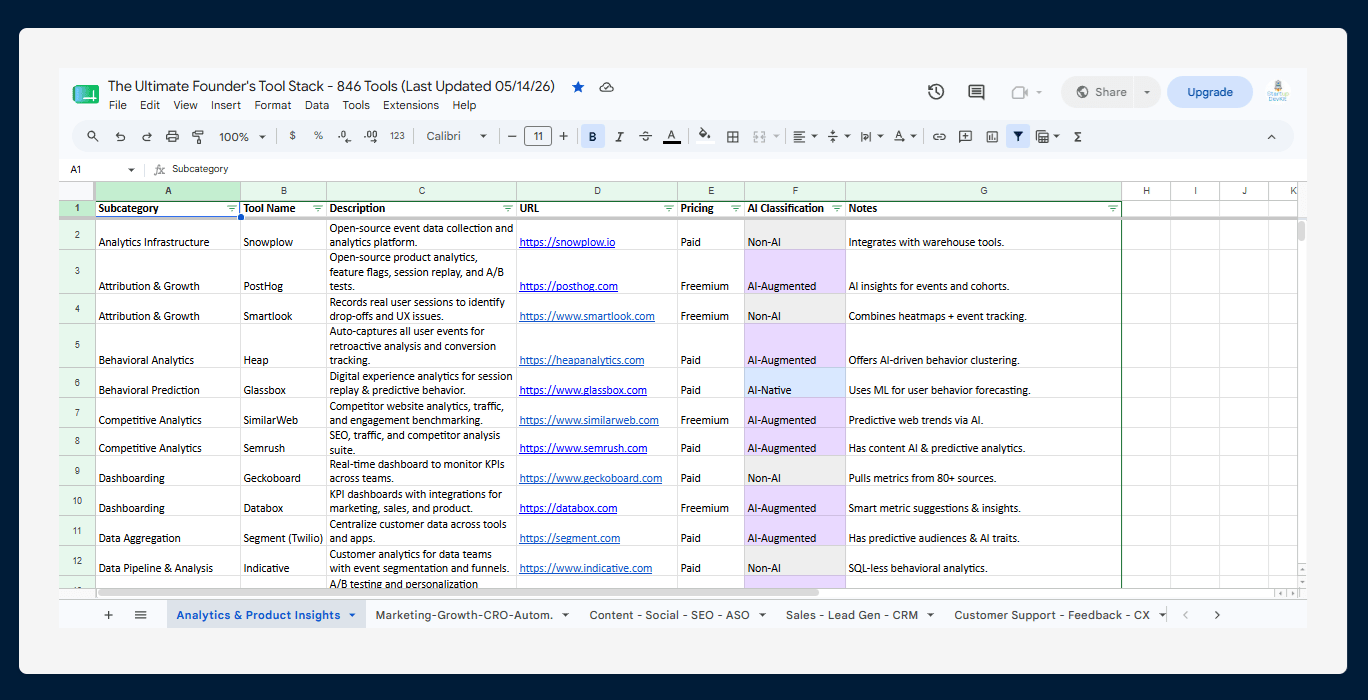Screen dimensions: 1368x700
Task: Click the formula bar showing Subcategory
Action: coord(735,170)
